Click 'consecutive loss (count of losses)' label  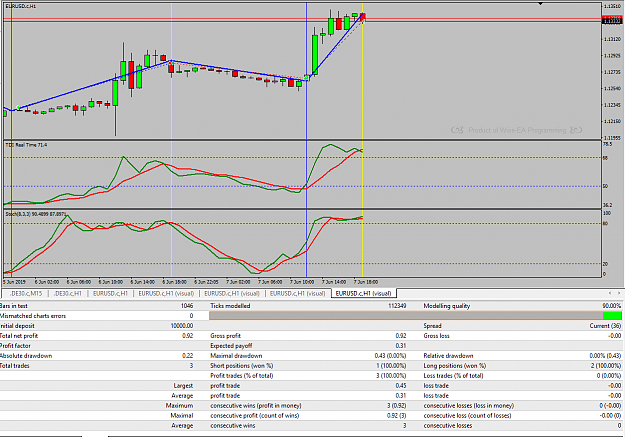click(468, 415)
